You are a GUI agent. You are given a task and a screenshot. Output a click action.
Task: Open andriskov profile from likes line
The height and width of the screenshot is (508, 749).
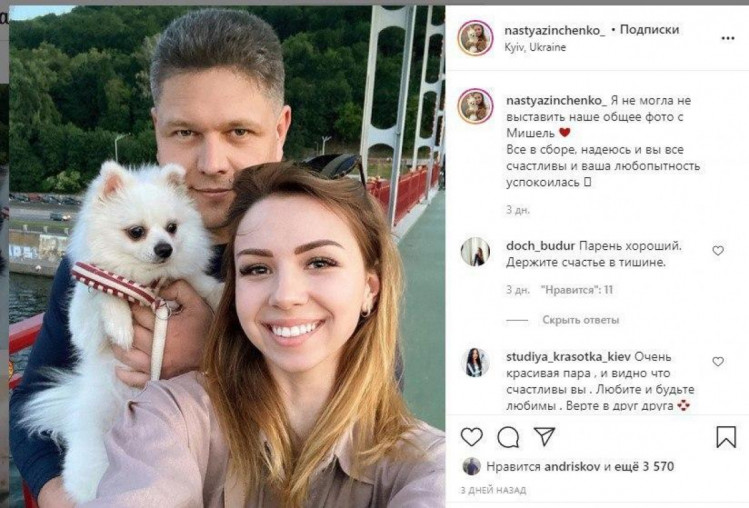pyautogui.click(x=572, y=466)
